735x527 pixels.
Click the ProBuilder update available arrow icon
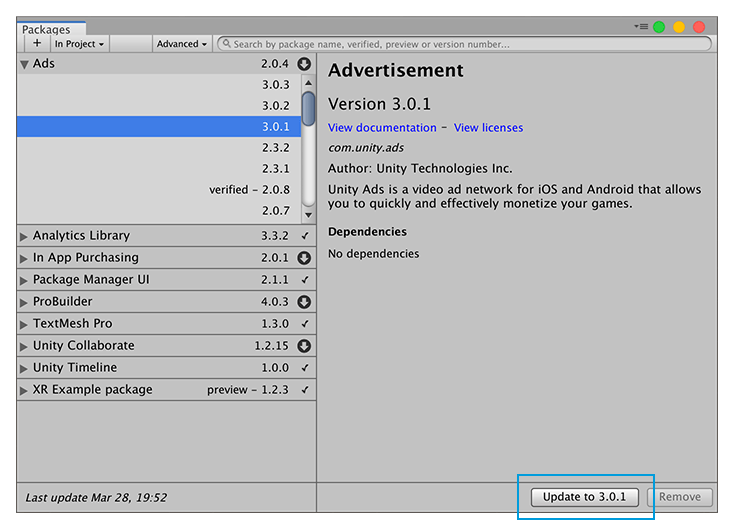click(x=304, y=302)
